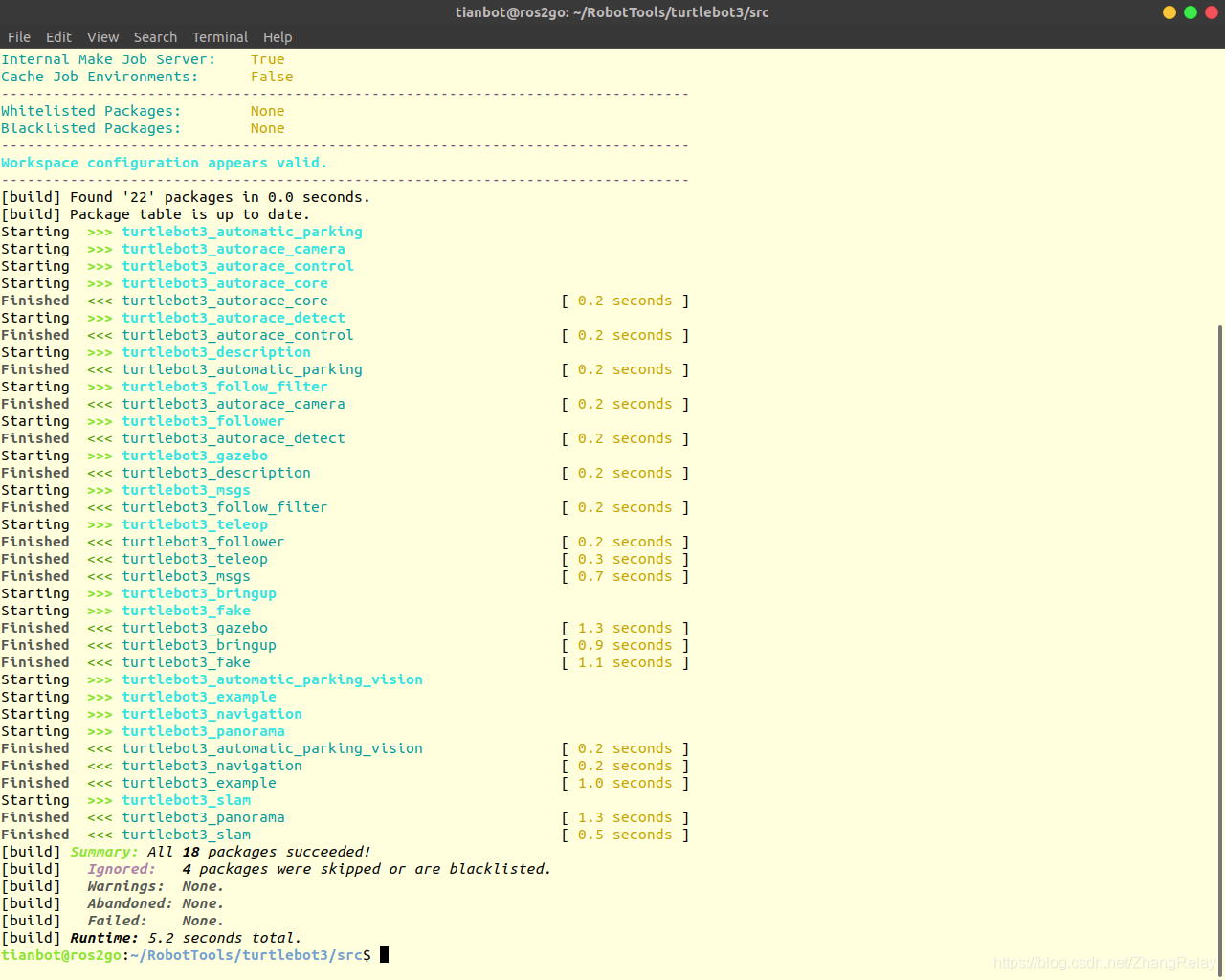Click Starting turtlebot3_navigation package name
Viewport: 1225px width, 980px height.
click(212, 714)
